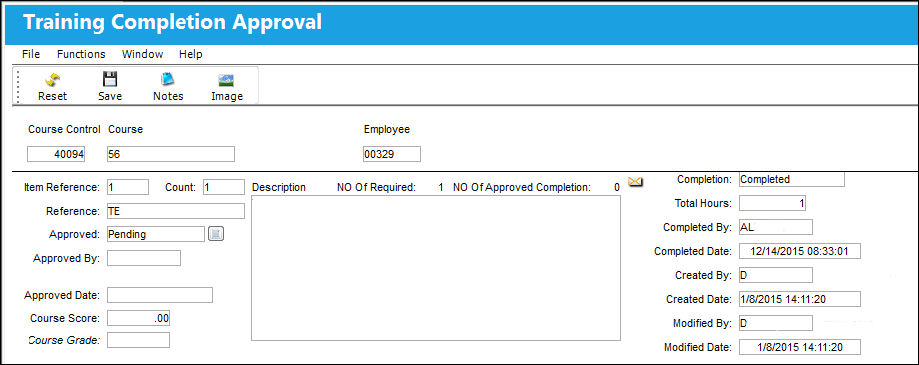Click the Created Date field
919x365 pixels.
(x=799, y=299)
